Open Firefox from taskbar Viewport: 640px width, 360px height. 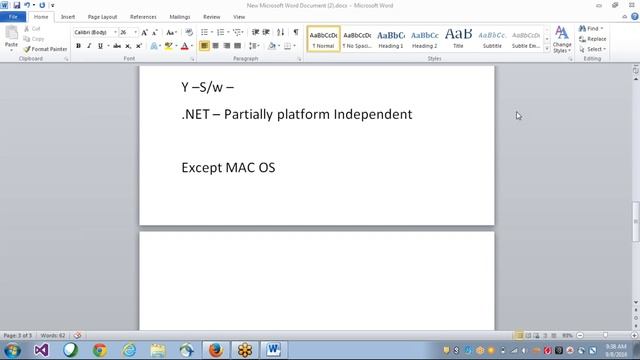point(216,350)
